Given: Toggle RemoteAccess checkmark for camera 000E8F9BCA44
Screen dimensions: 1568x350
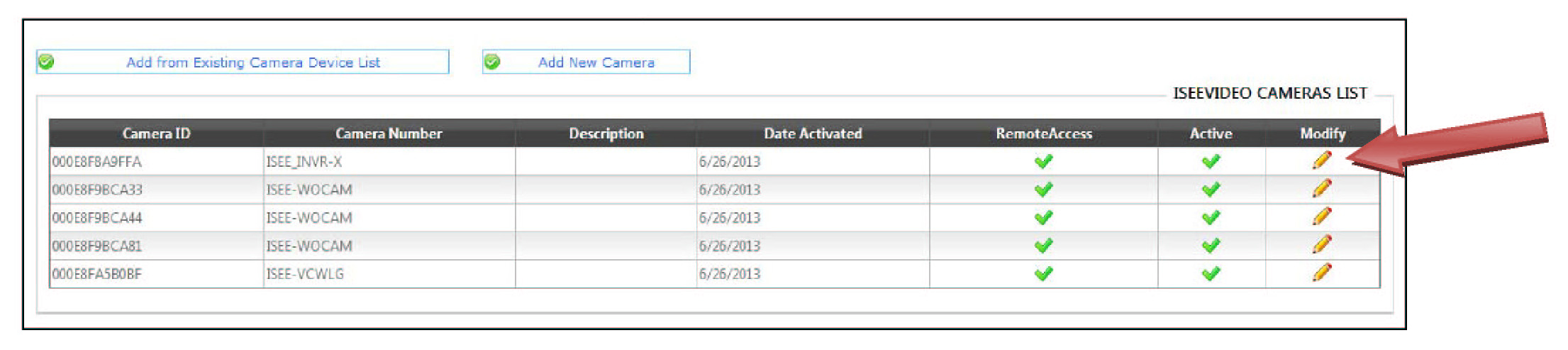Looking at the screenshot, I should pyautogui.click(x=1043, y=218).
